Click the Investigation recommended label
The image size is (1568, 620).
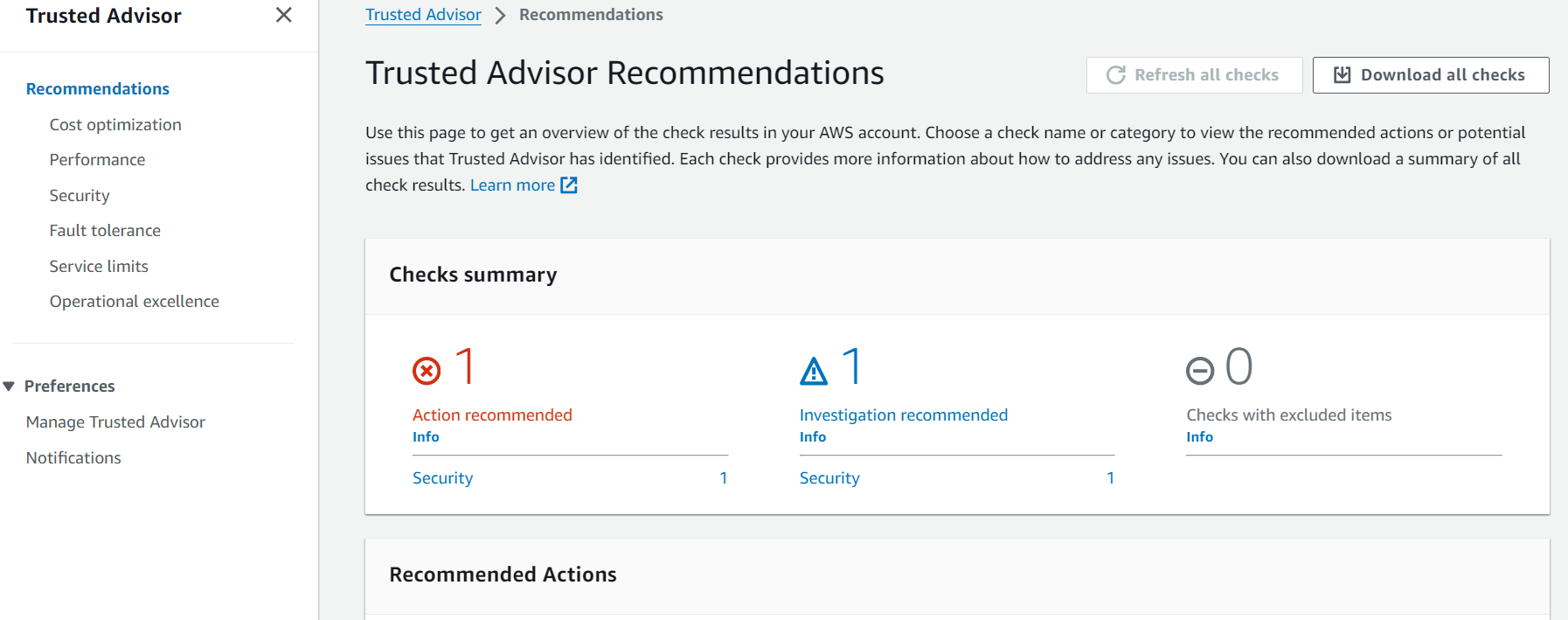pos(904,415)
